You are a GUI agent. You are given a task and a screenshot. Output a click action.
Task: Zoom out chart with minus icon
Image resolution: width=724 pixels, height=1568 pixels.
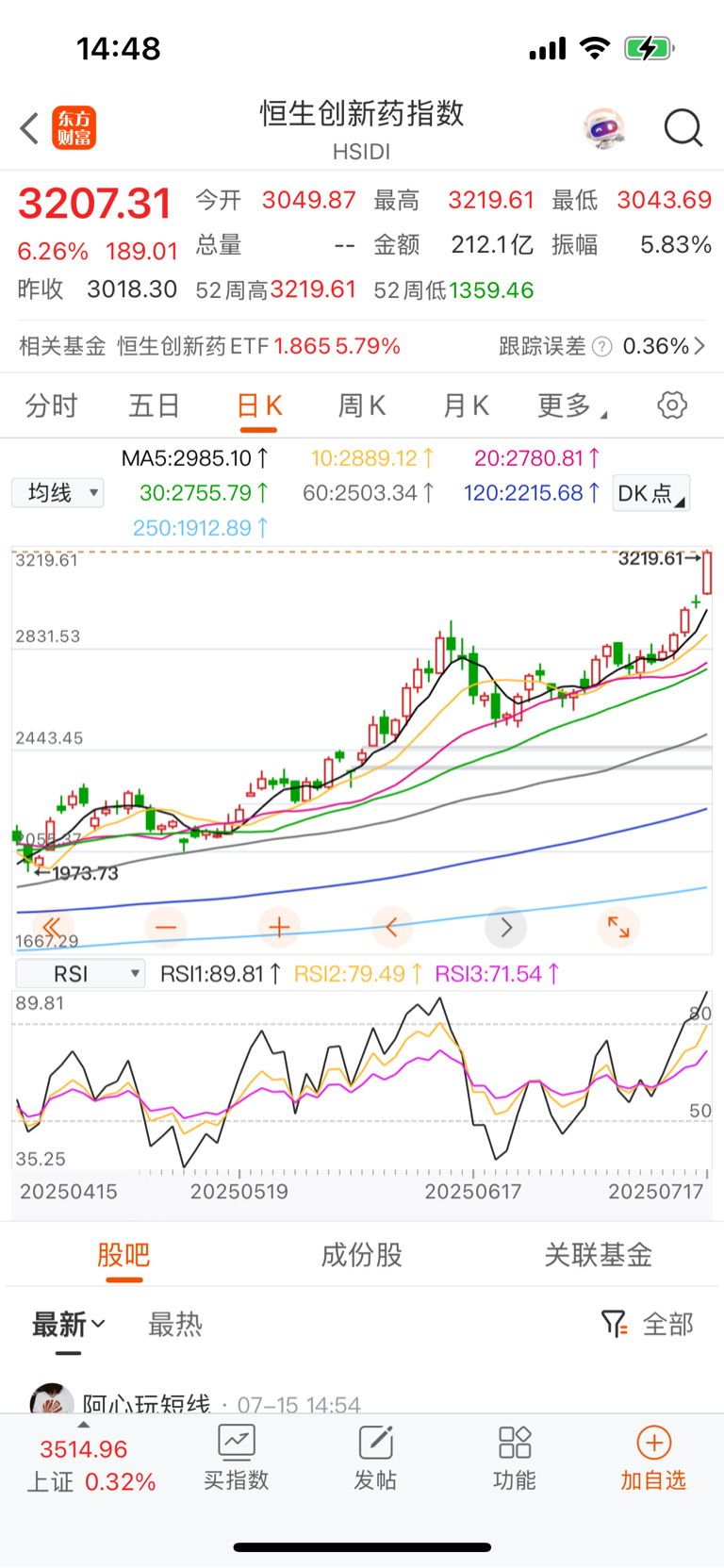pyautogui.click(x=166, y=928)
